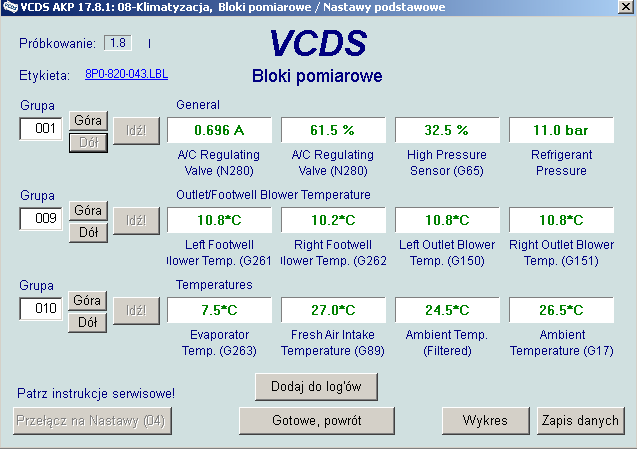The image size is (637, 449).
Task: Click Przełącz na Nastawy (04) button
Action: click(92, 421)
